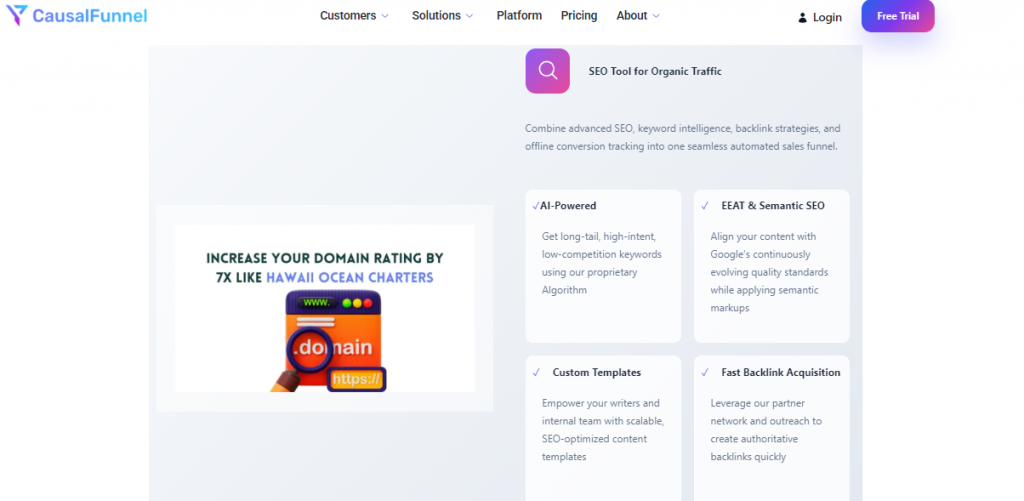The image size is (1024, 501).
Task: Click the Empower your writers description
Action: [603, 430]
